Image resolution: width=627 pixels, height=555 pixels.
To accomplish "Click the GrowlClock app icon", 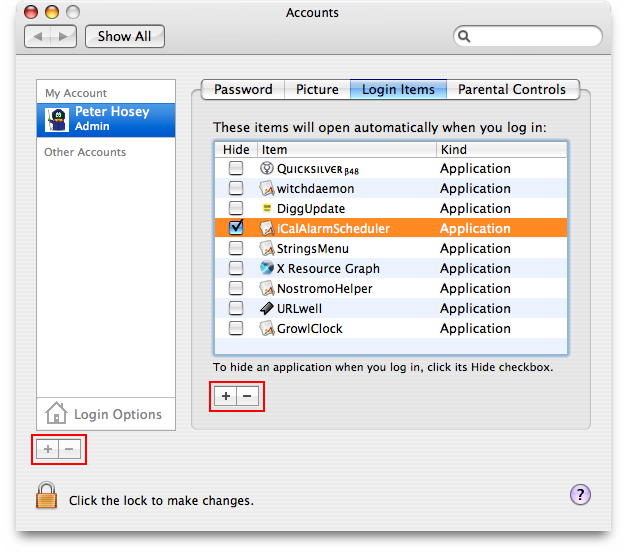I will (x=267, y=328).
